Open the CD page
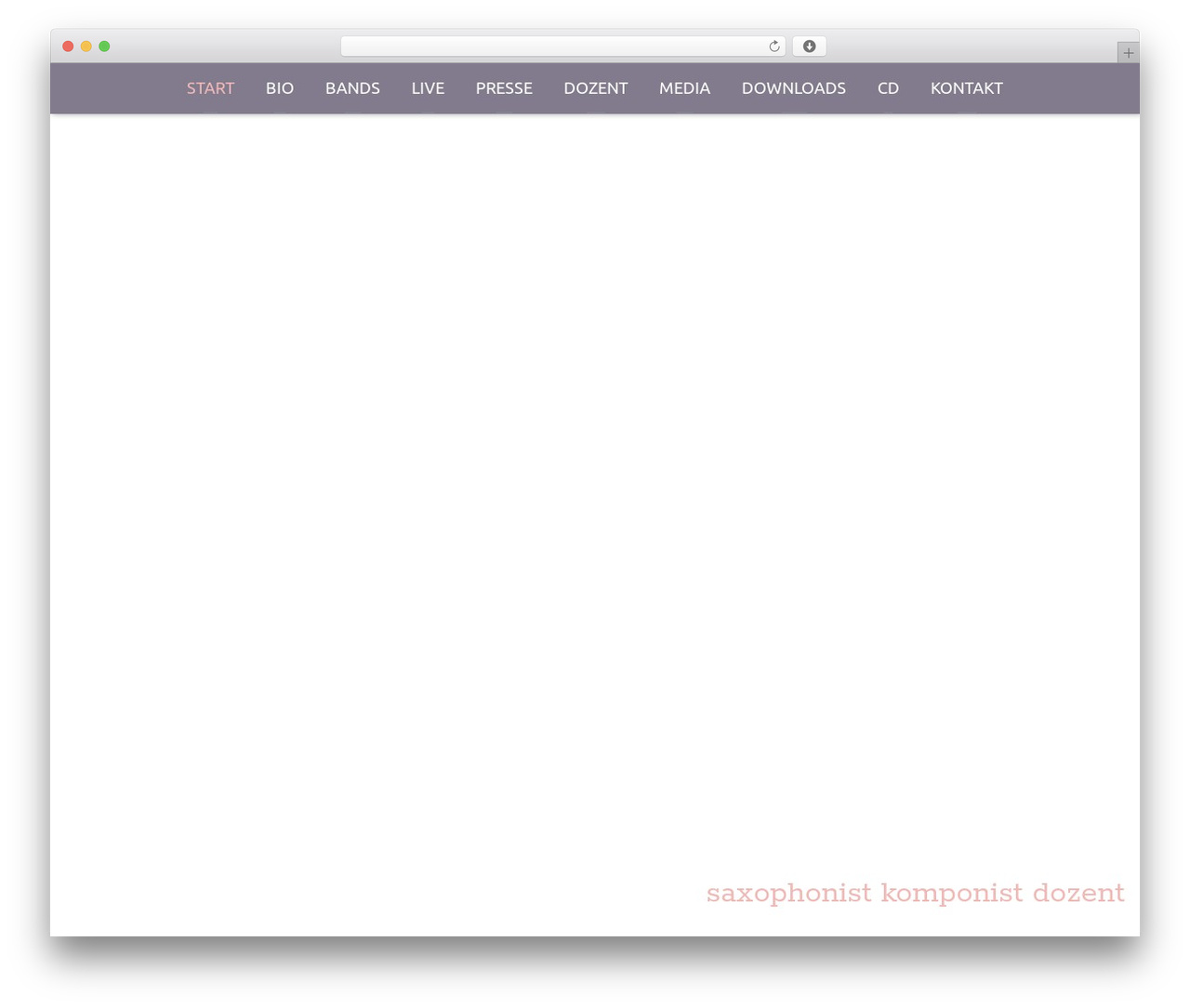The image size is (1190, 1008). pyautogui.click(x=888, y=88)
